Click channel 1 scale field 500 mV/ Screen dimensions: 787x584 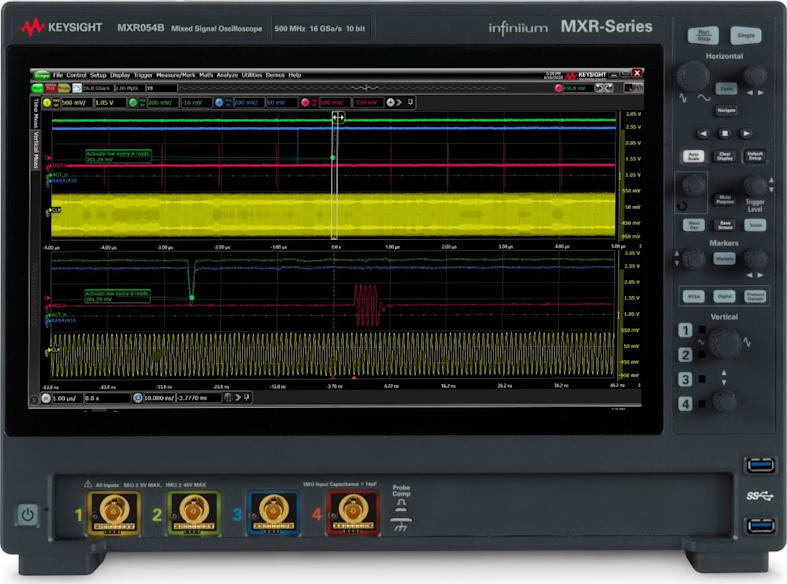[x=76, y=102]
